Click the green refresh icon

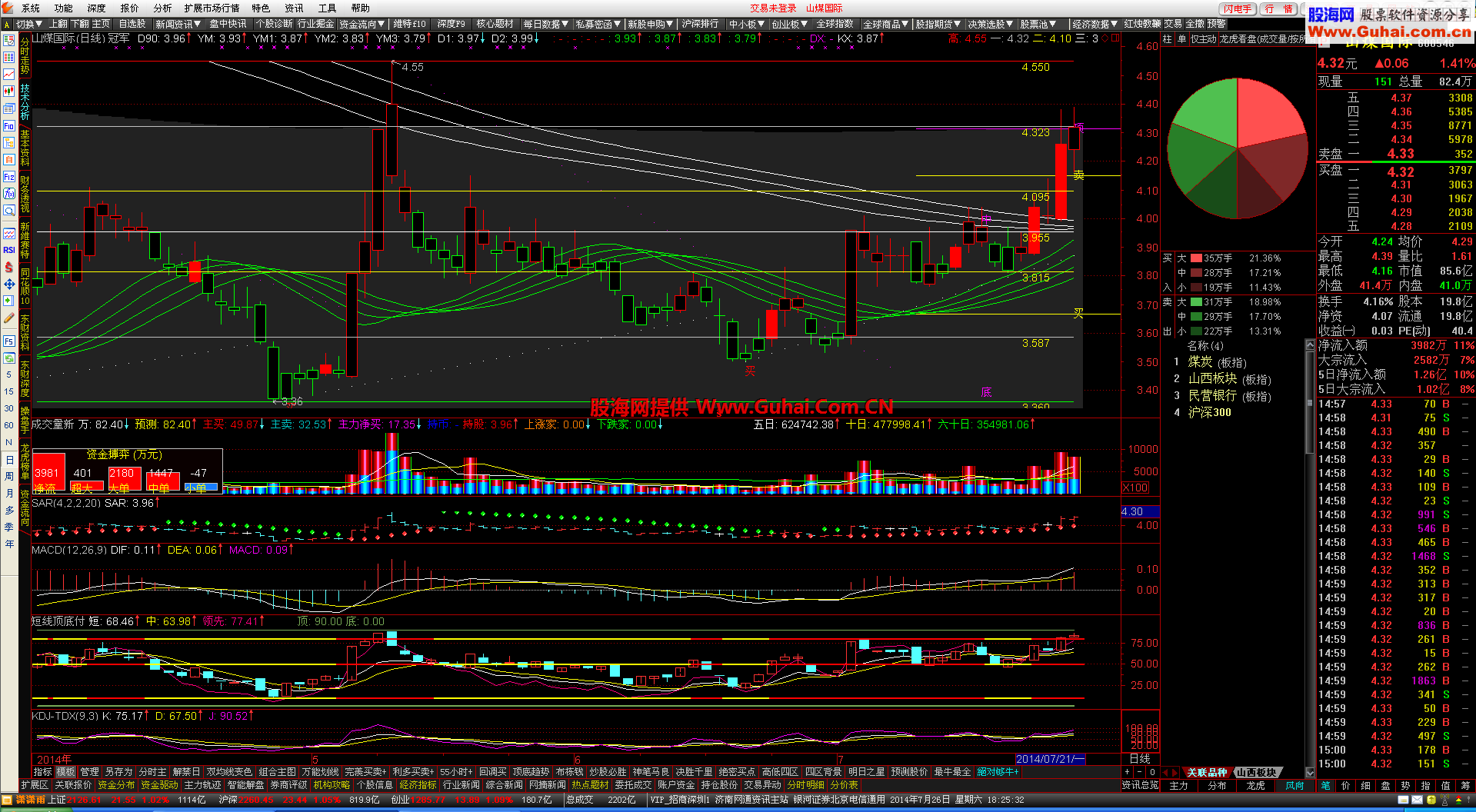coord(8,358)
